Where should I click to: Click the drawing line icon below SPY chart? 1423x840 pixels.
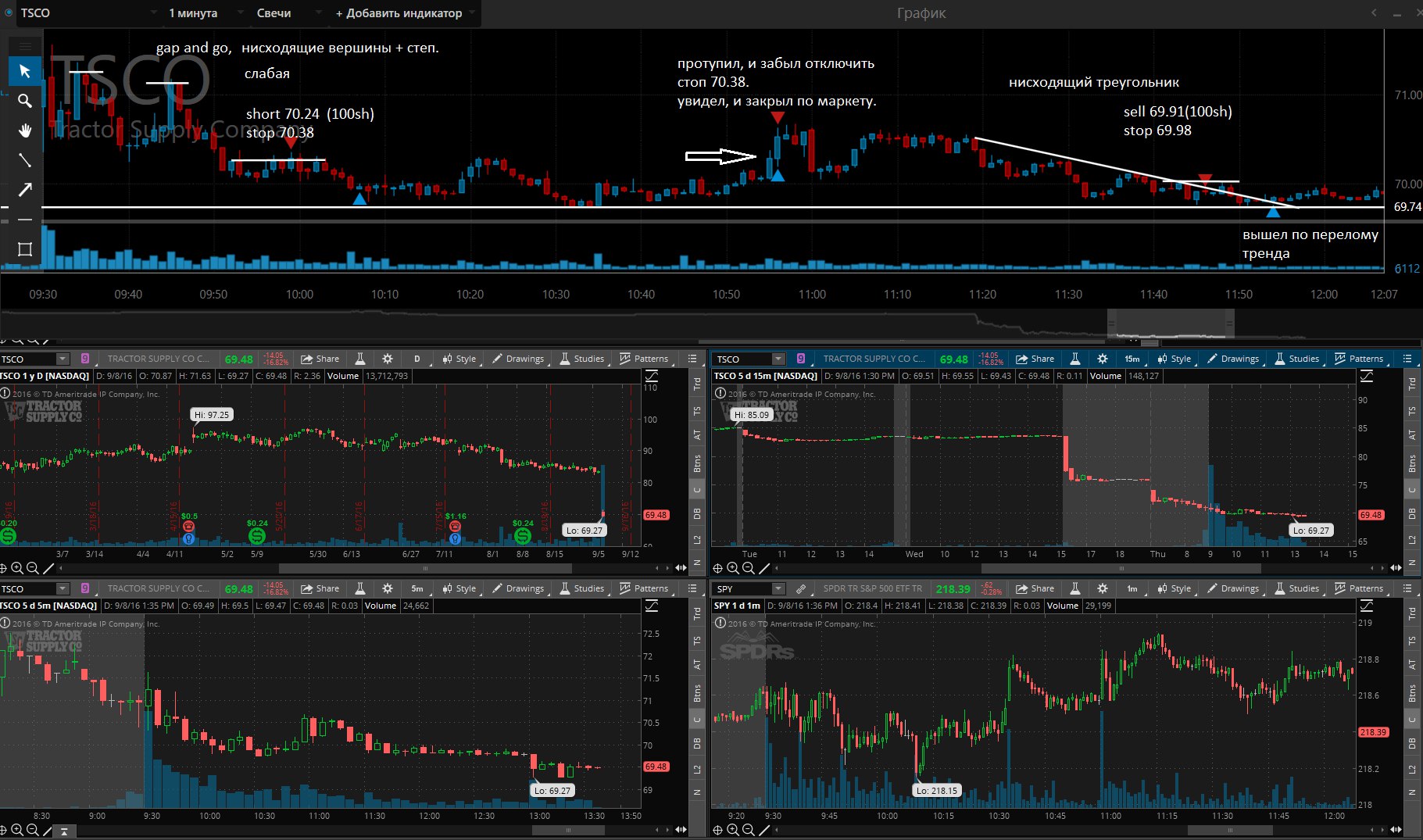click(764, 830)
